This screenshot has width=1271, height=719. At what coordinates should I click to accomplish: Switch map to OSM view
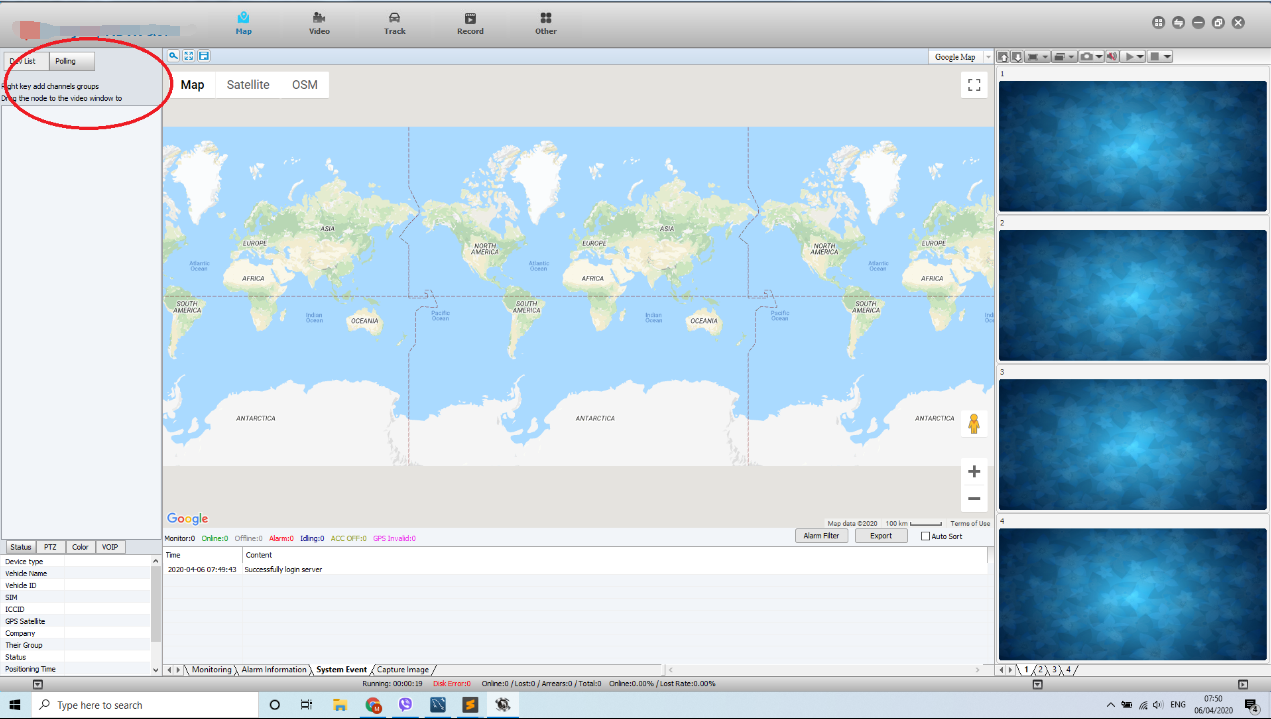[305, 85]
